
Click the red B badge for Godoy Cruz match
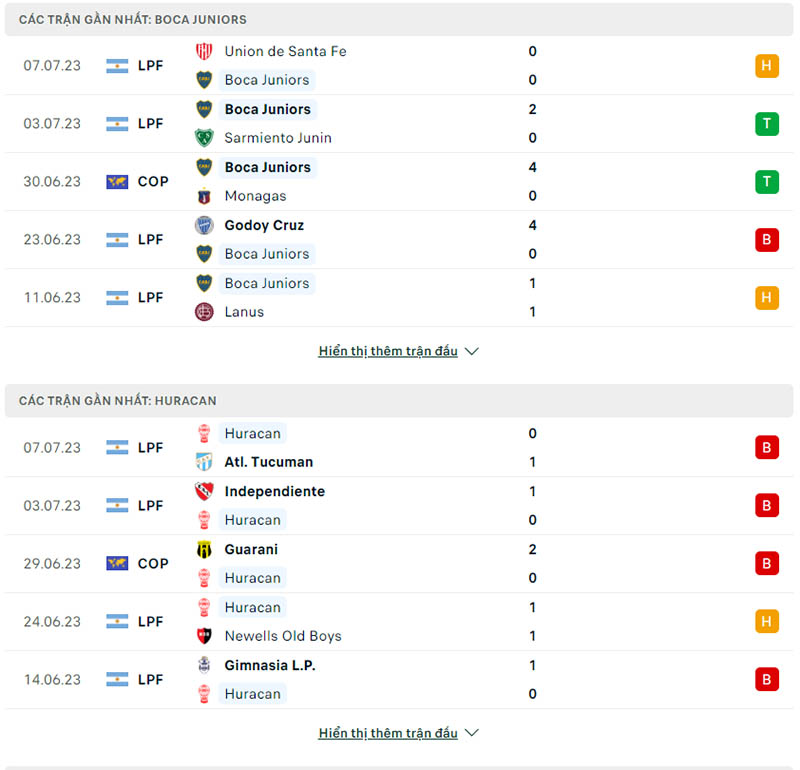click(767, 240)
